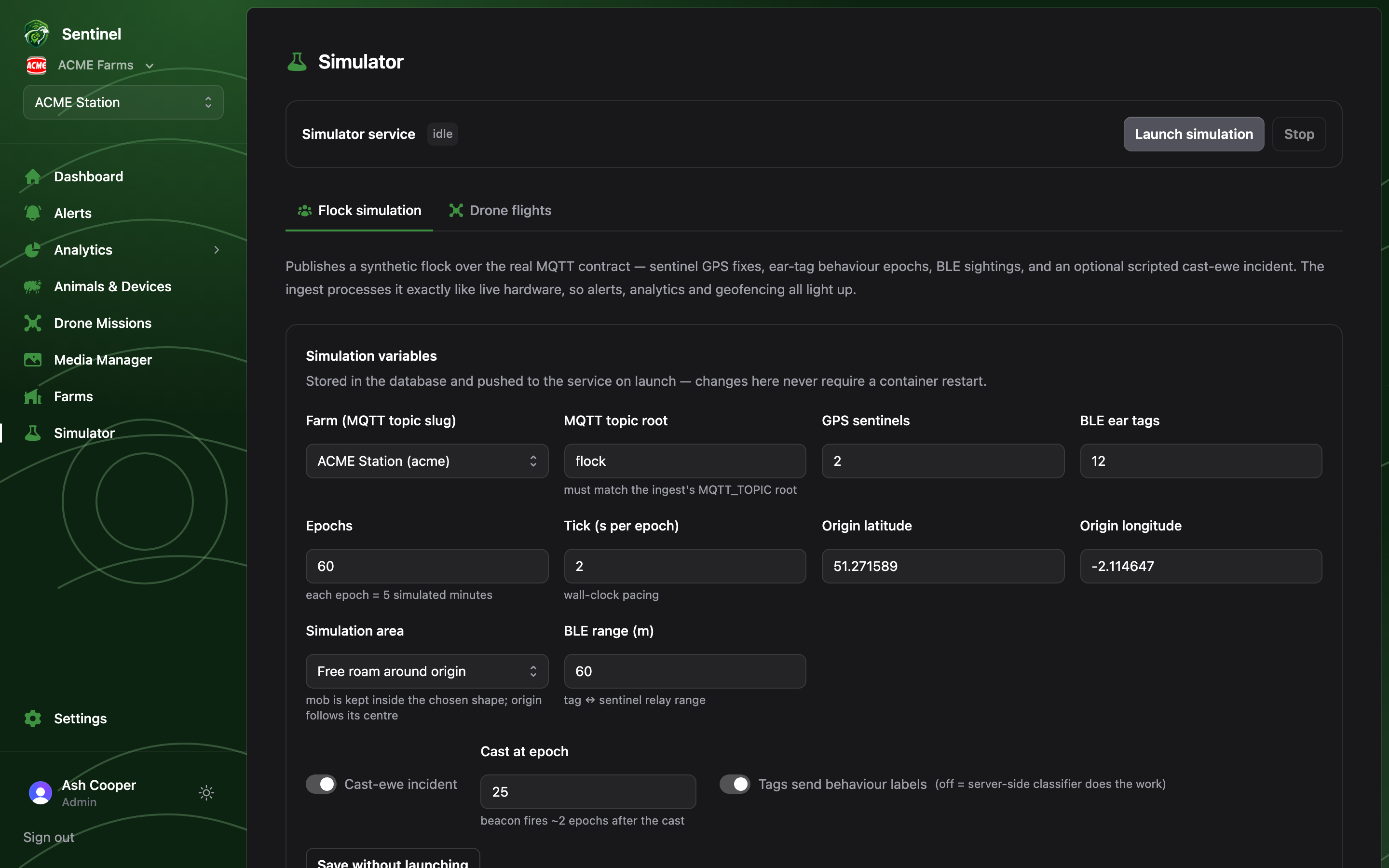Switch to the Flock simulation tab

[359, 211]
